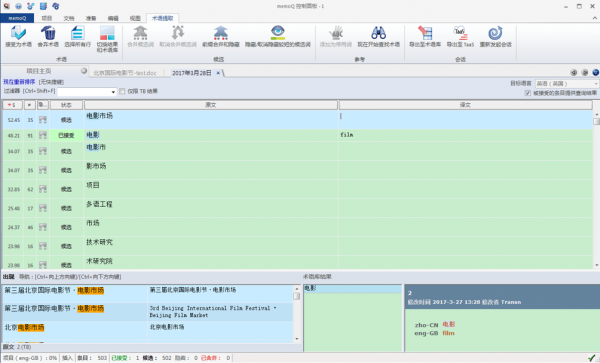Open the 北京国际电影节-test.doc tab

(125, 73)
